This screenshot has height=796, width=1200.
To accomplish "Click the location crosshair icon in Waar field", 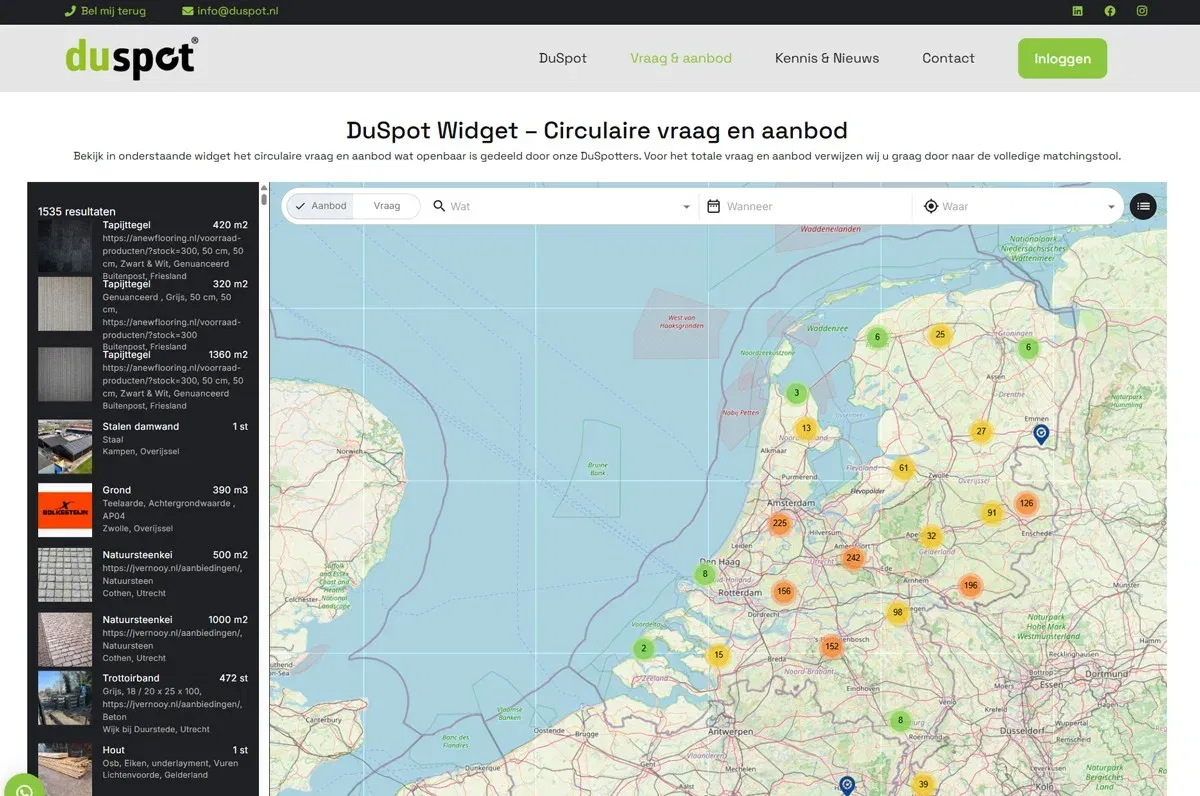I will click(x=931, y=206).
